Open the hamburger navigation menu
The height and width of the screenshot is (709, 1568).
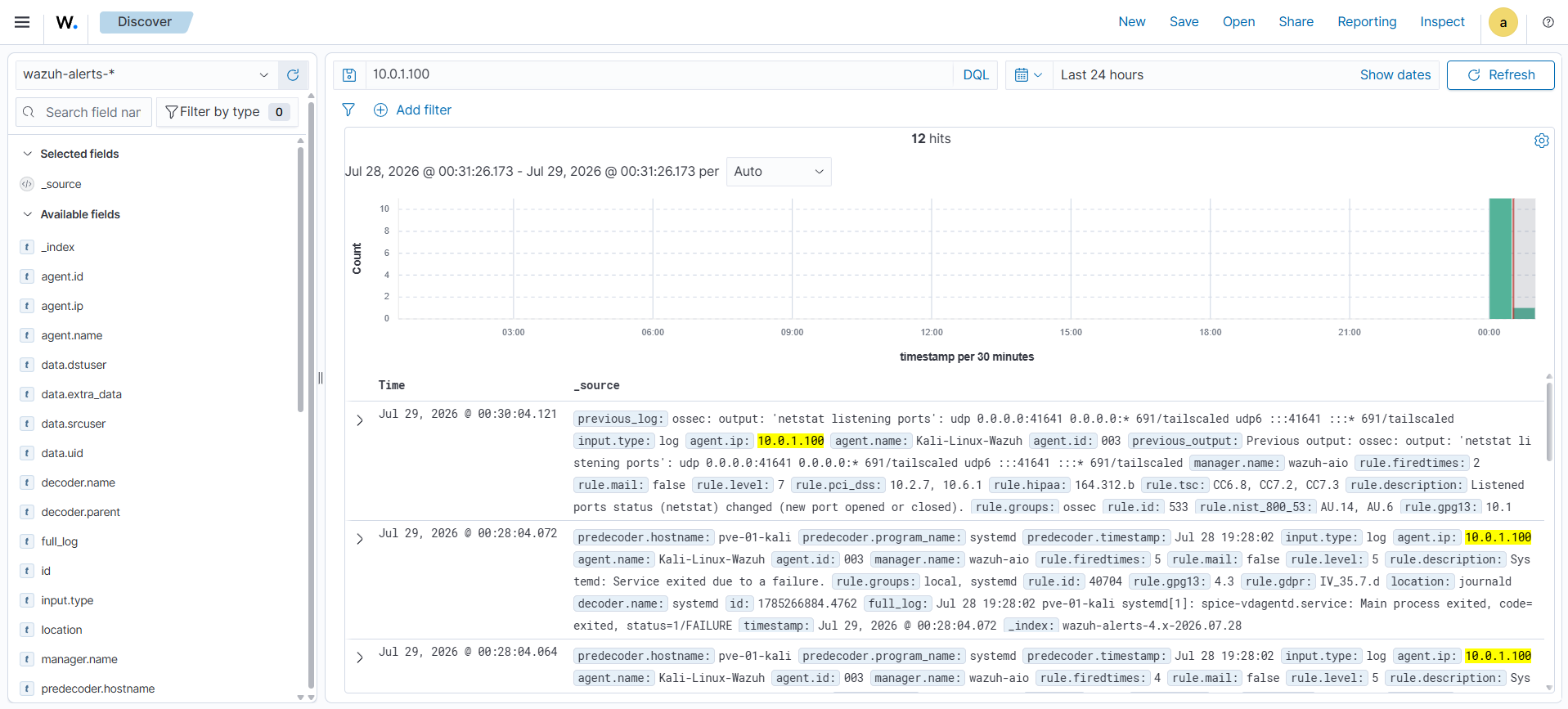pyautogui.click(x=22, y=22)
